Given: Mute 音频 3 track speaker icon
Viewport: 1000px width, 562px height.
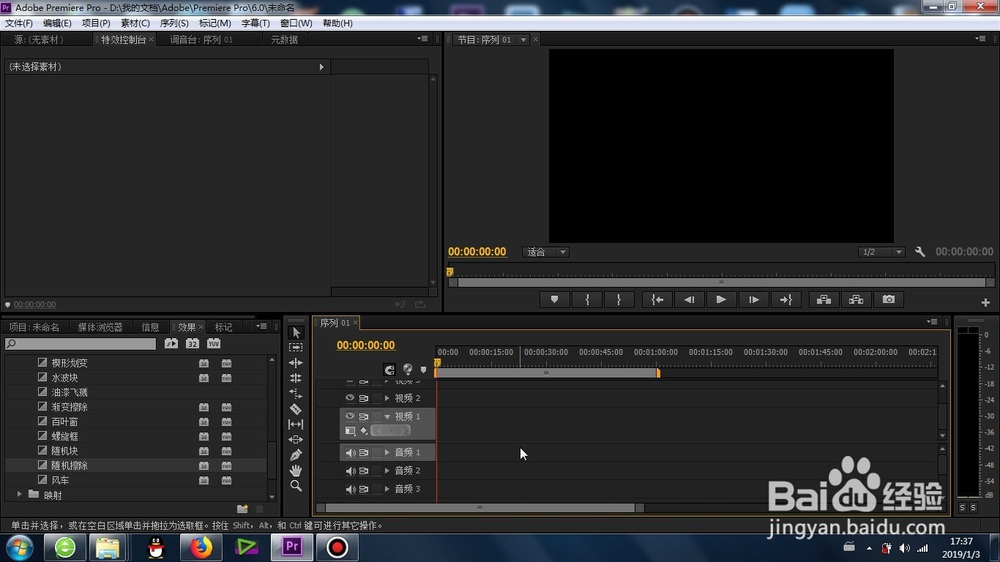Looking at the screenshot, I should tap(350, 489).
